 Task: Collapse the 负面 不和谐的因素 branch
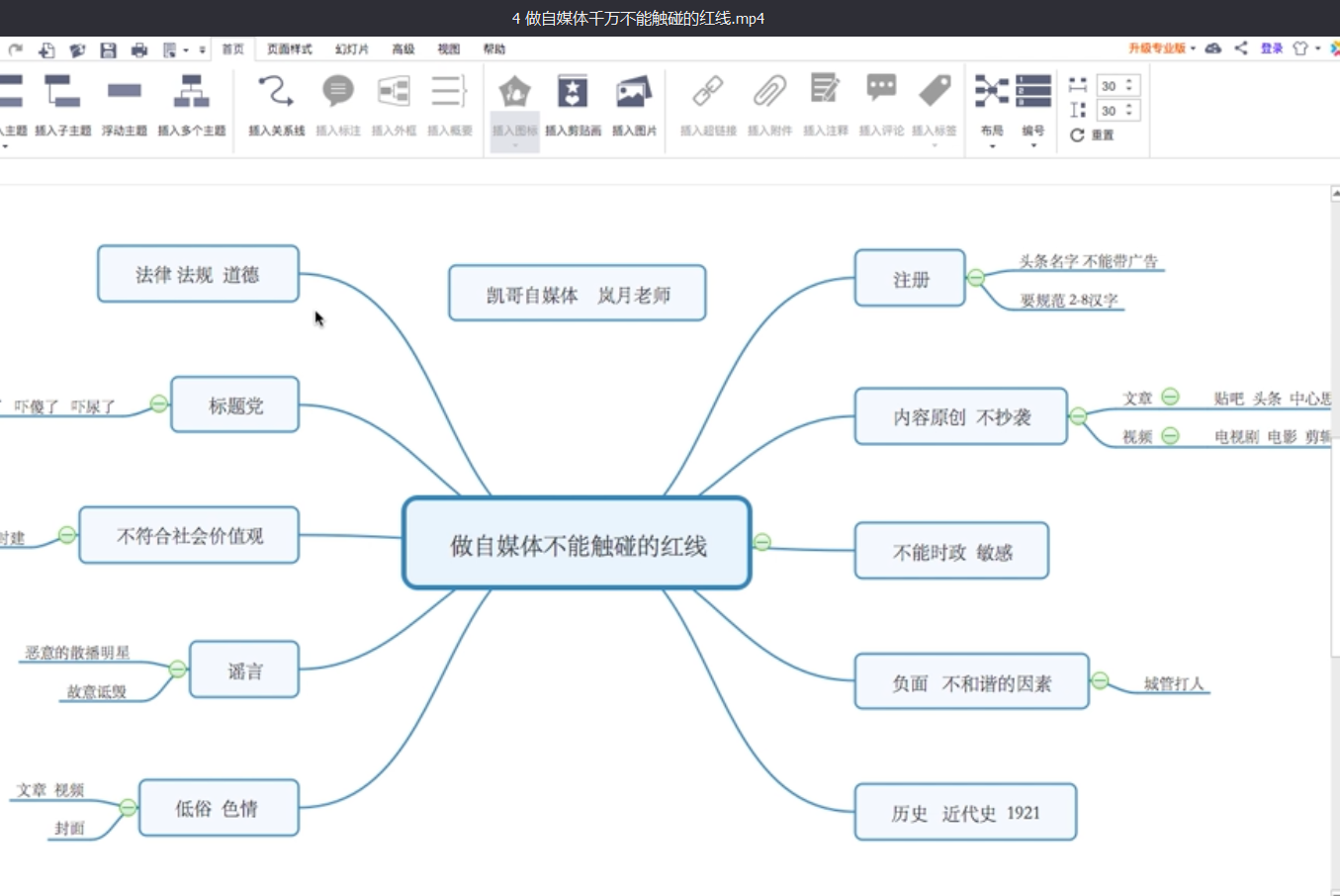[1100, 680]
